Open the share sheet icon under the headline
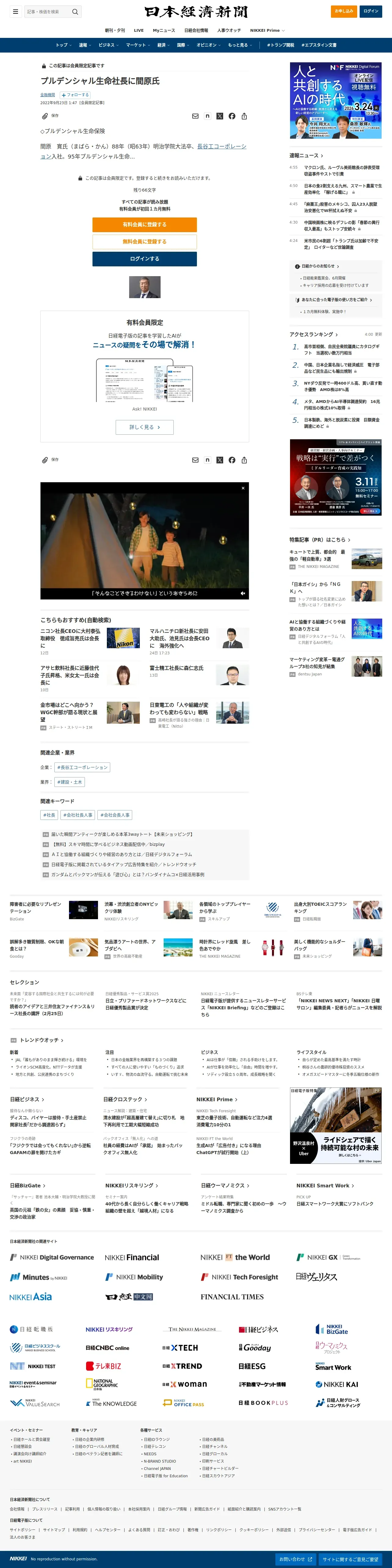This screenshot has width=392, height=1568. tap(244, 116)
